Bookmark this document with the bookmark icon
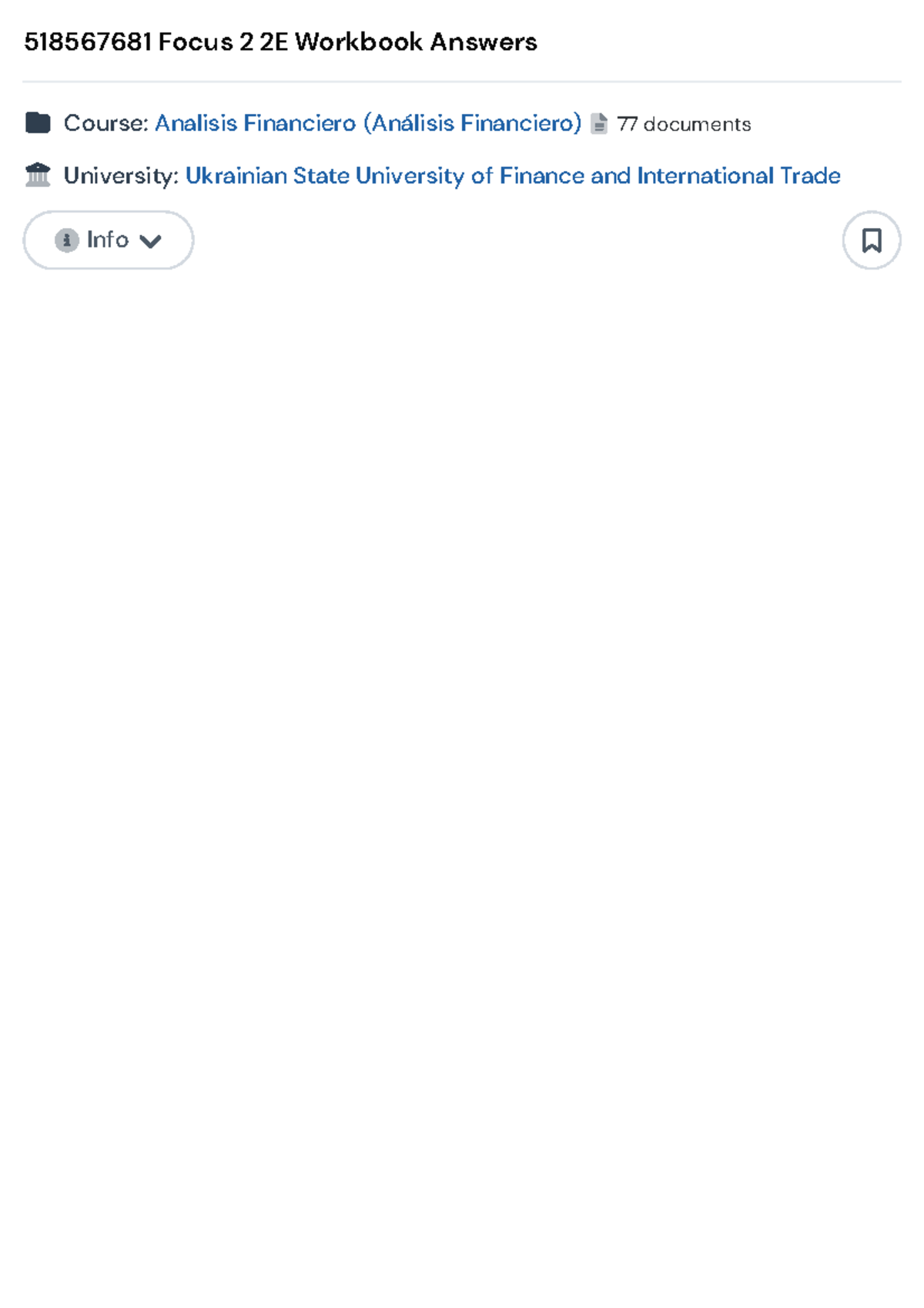This screenshot has width=924, height=1308. coord(872,240)
